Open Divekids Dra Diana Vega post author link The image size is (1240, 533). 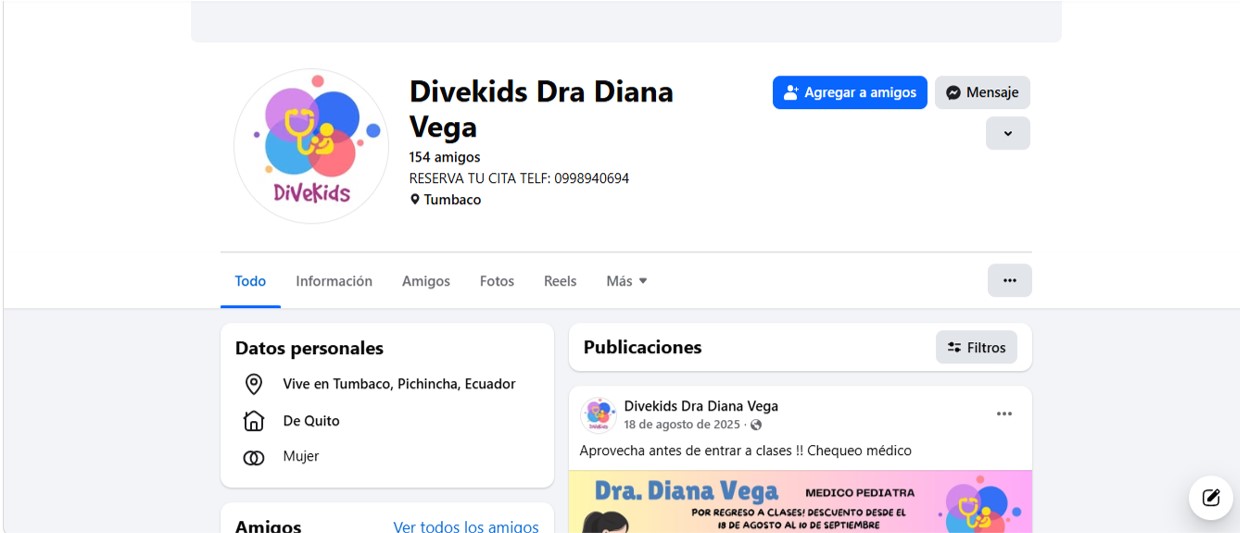(x=701, y=406)
